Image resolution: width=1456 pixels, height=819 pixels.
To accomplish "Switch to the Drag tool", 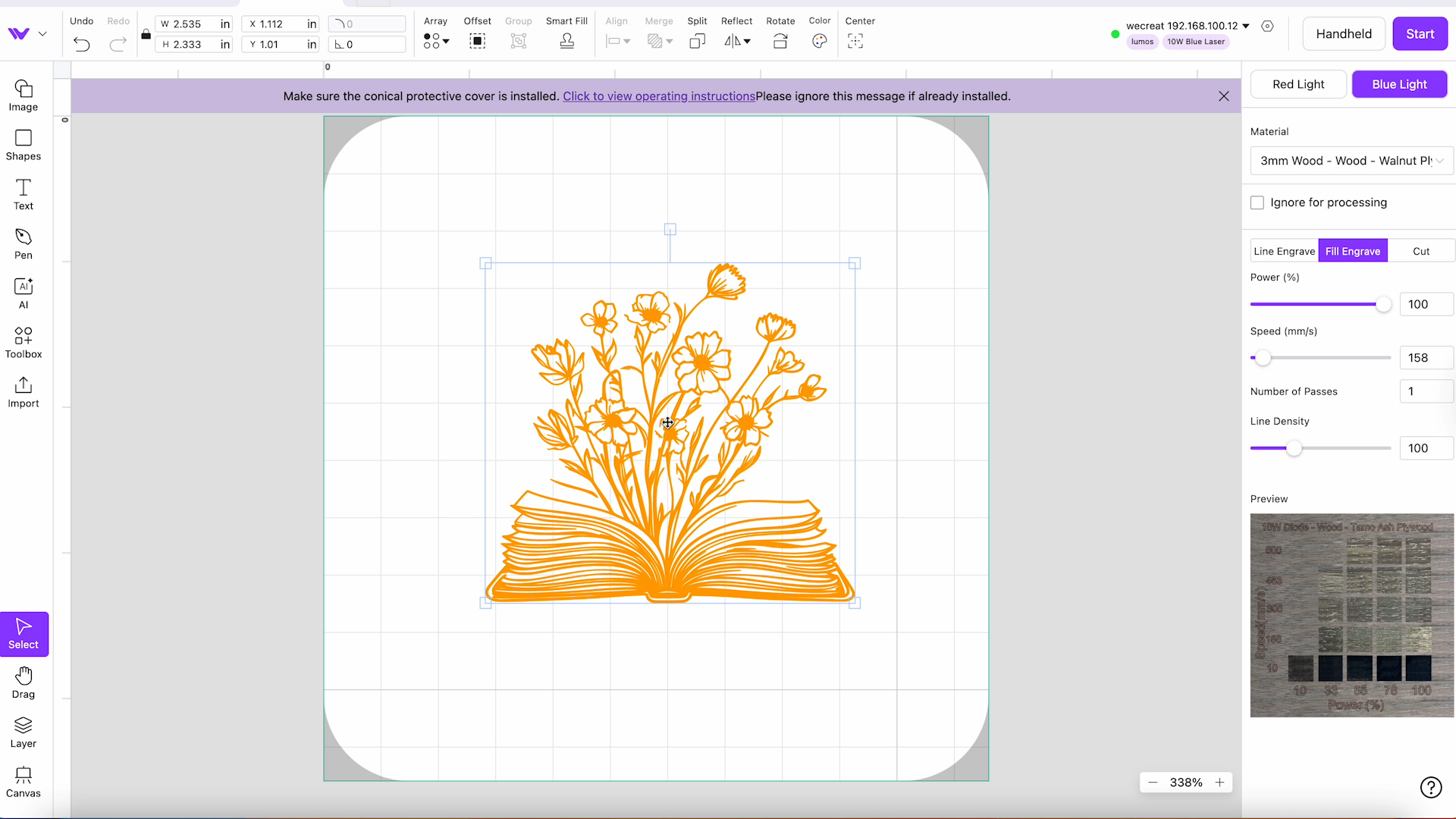I will (x=23, y=682).
